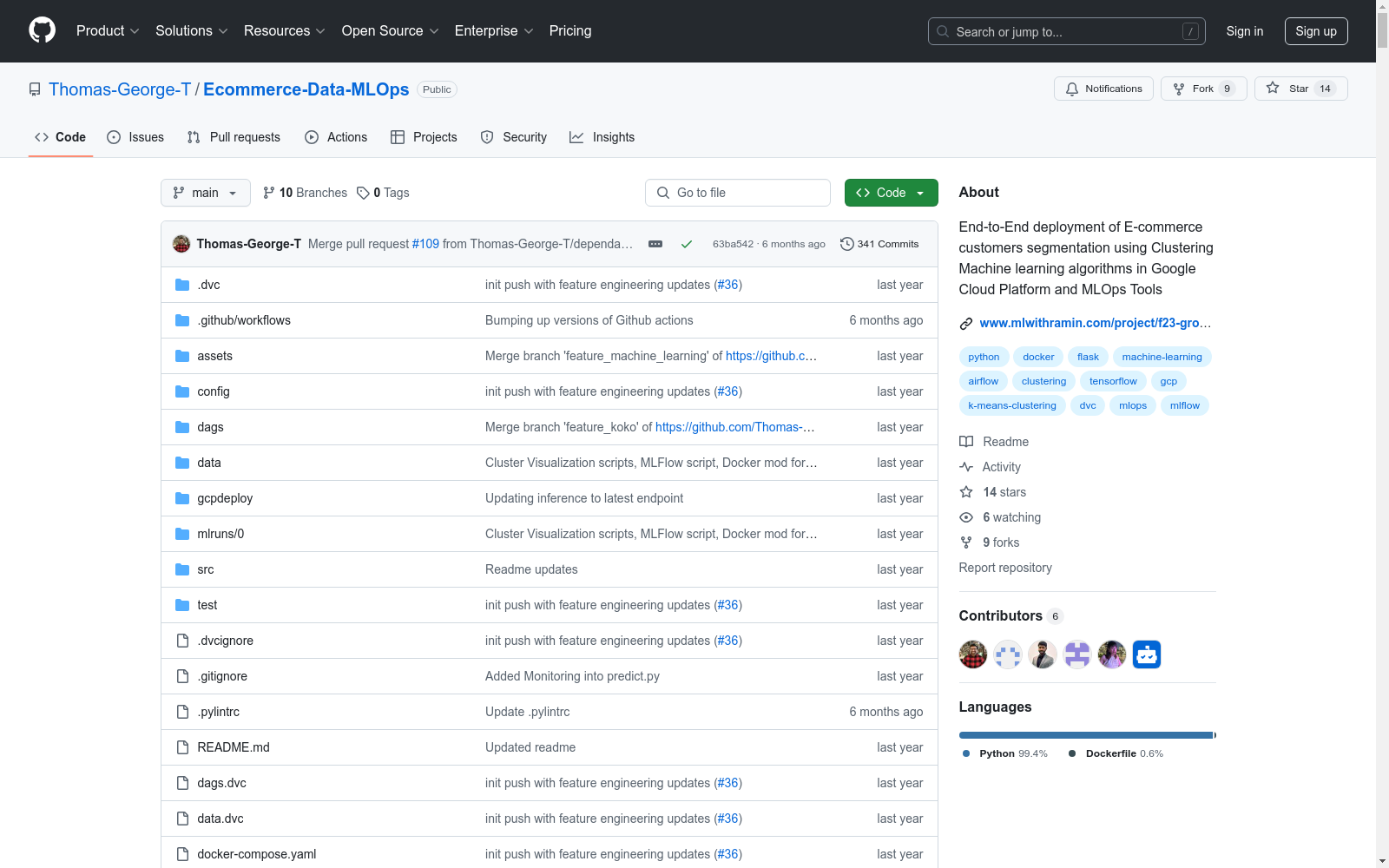
Task: Open the main branch selector dropdown
Action: tap(206, 193)
